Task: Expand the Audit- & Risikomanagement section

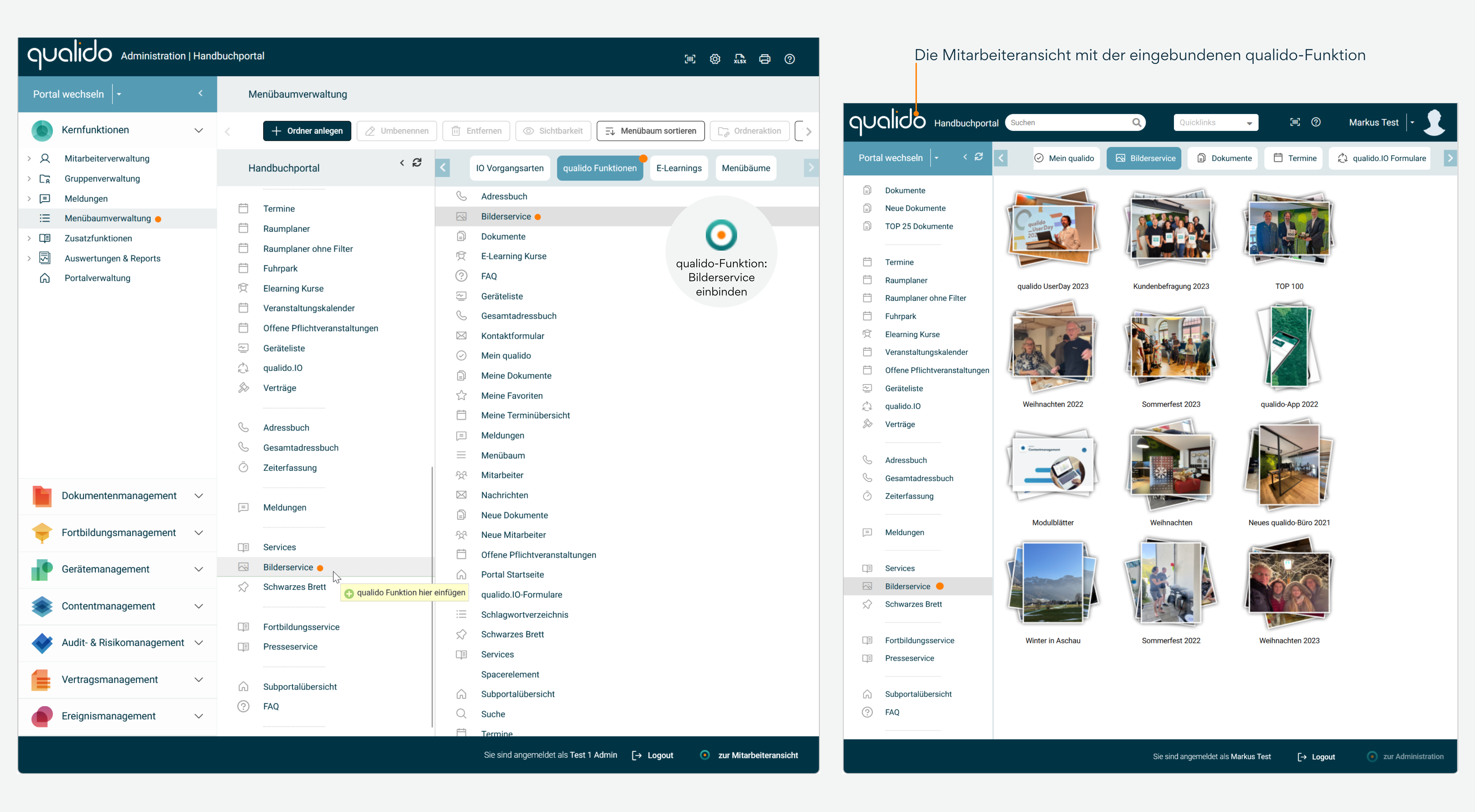Action: click(199, 643)
